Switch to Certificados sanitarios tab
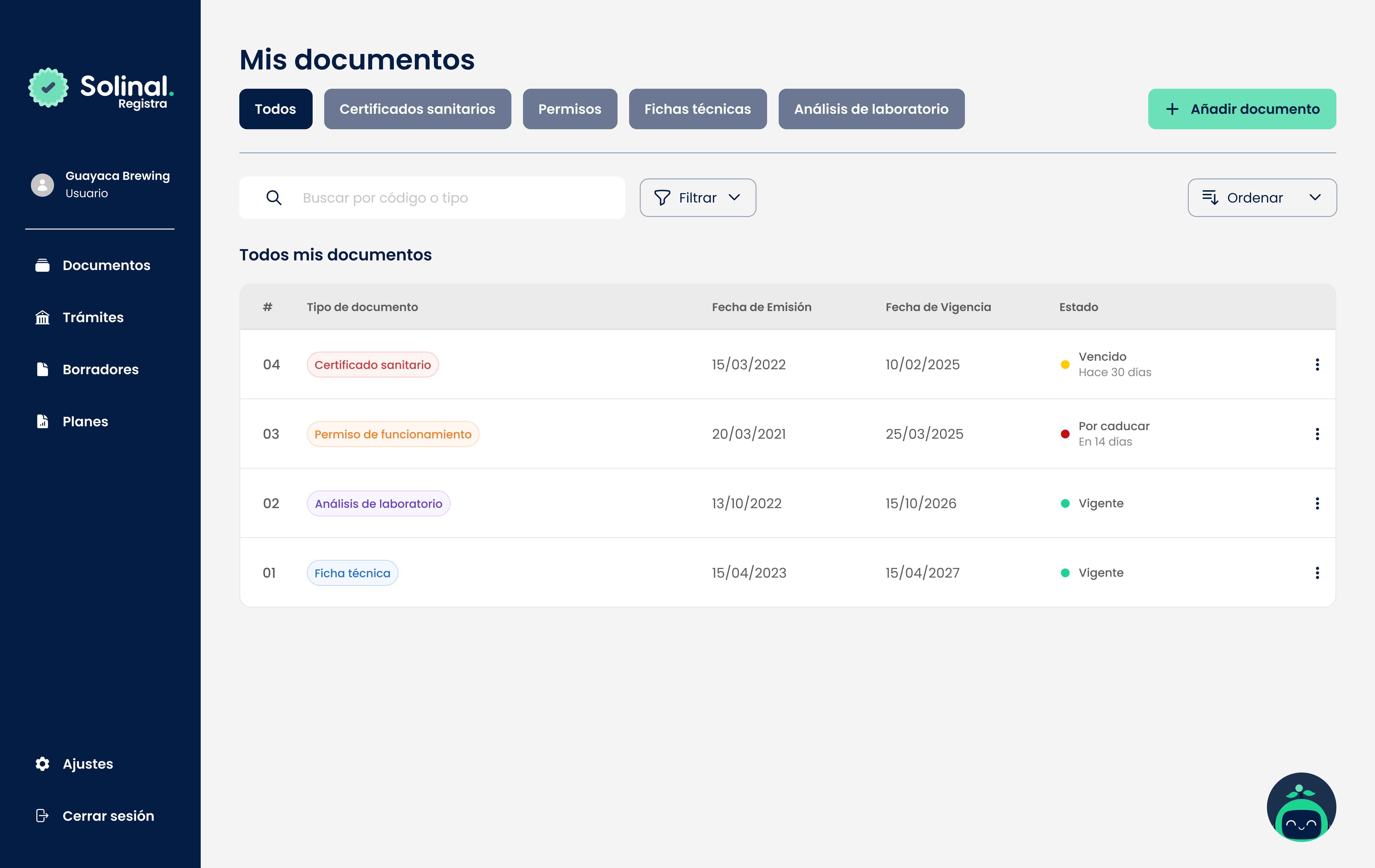Image resolution: width=1375 pixels, height=868 pixels. [x=417, y=109]
